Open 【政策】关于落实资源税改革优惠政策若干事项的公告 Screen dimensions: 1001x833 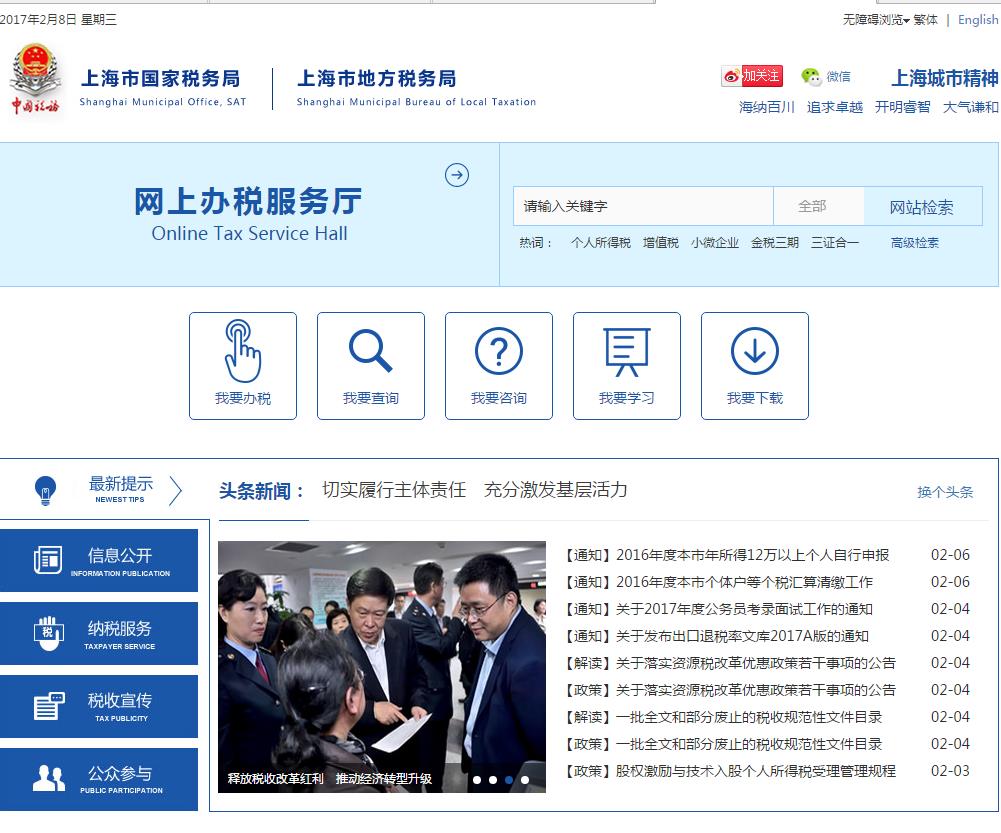[x=729, y=690]
